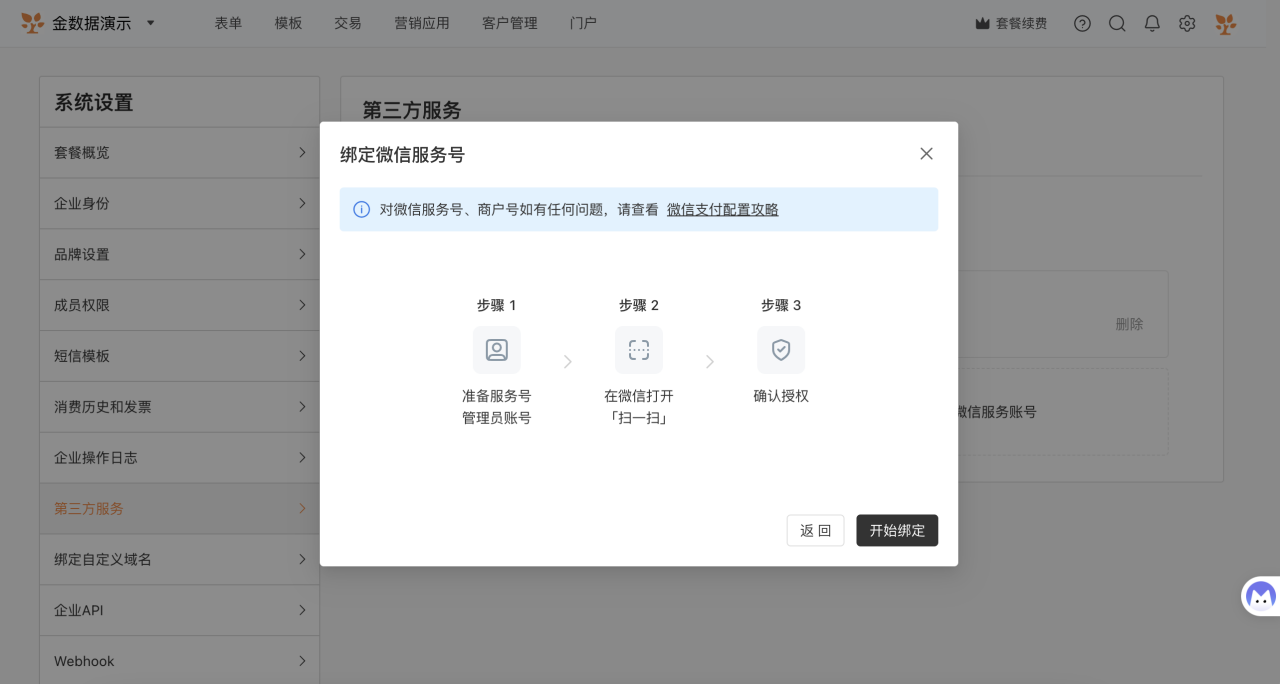Click the chevron on the 第三方服务 row

click(x=302, y=508)
